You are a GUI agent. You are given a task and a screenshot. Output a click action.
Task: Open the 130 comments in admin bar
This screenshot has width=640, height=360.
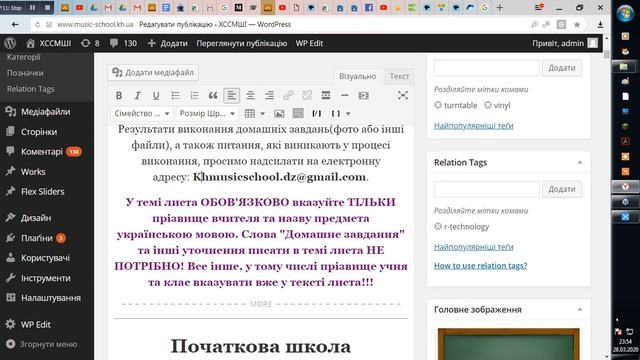tap(123, 43)
